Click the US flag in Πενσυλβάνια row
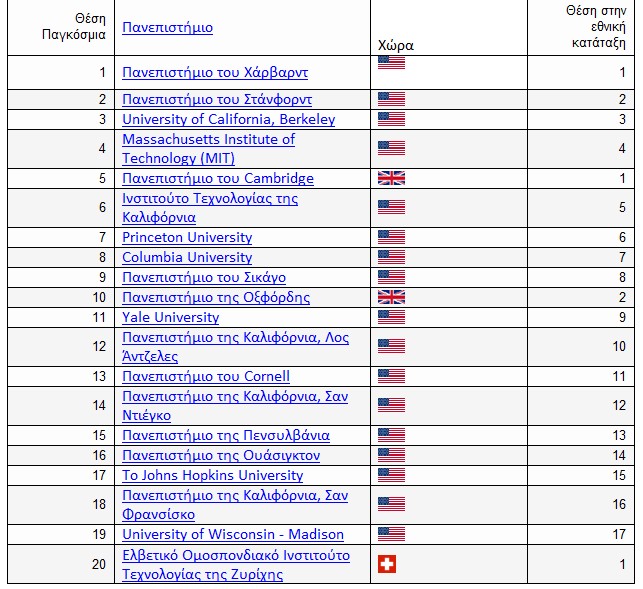Screen dimensions: 643x589 click(391, 435)
